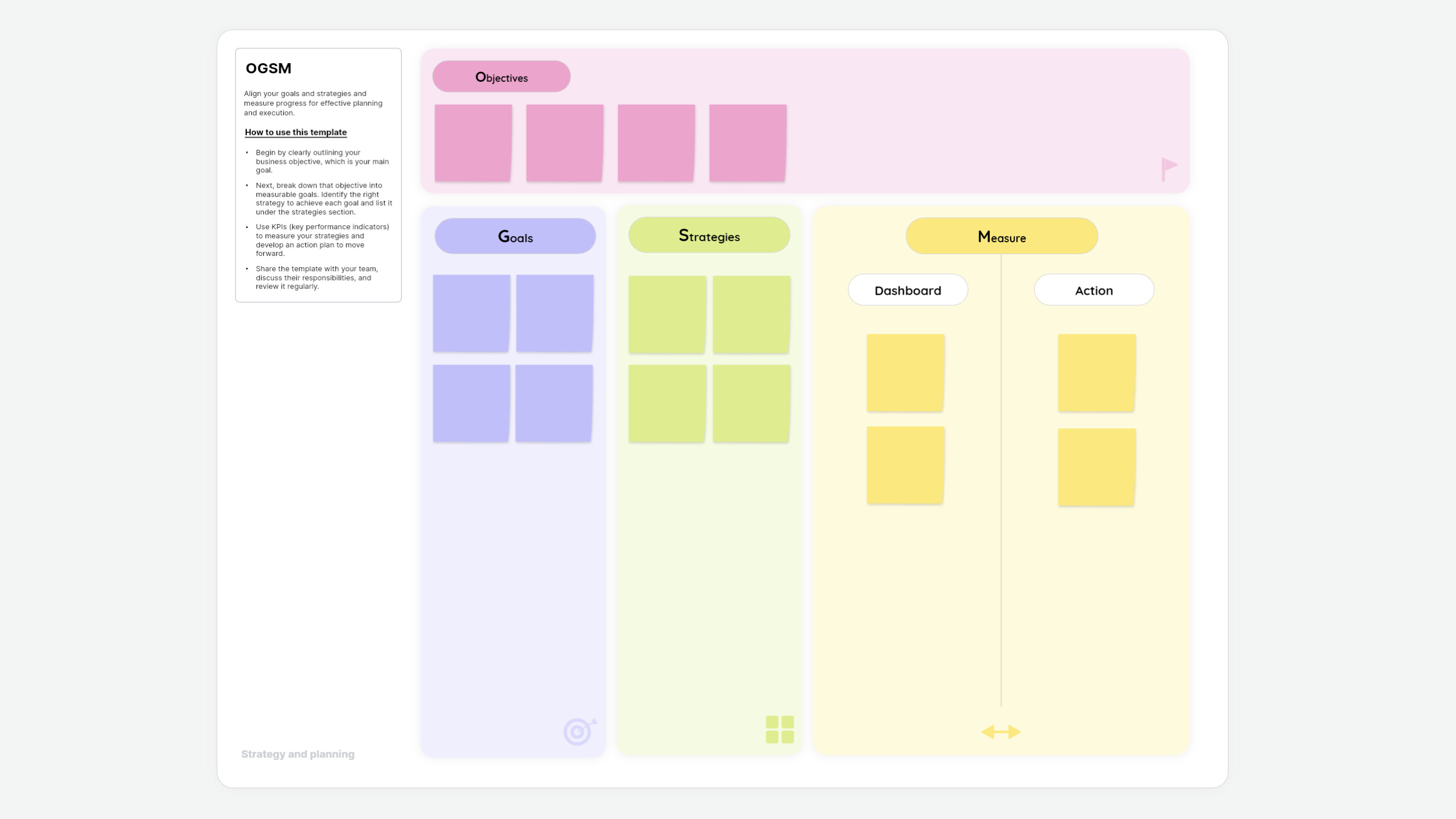The height and width of the screenshot is (819, 1456).
Task: Open the How to use this template link
Action: pos(296,132)
